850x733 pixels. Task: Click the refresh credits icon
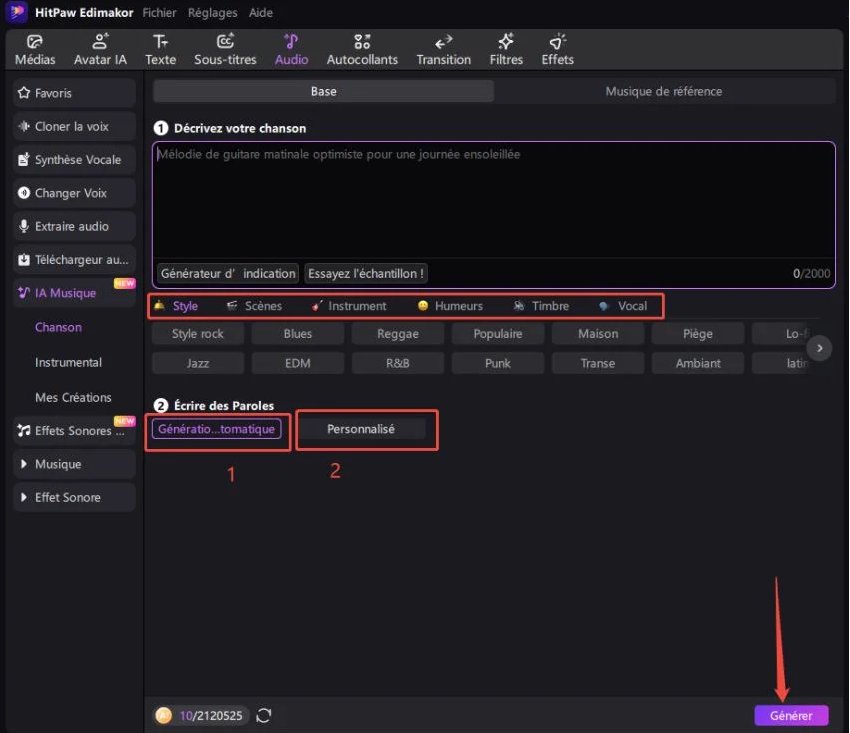pyautogui.click(x=264, y=715)
